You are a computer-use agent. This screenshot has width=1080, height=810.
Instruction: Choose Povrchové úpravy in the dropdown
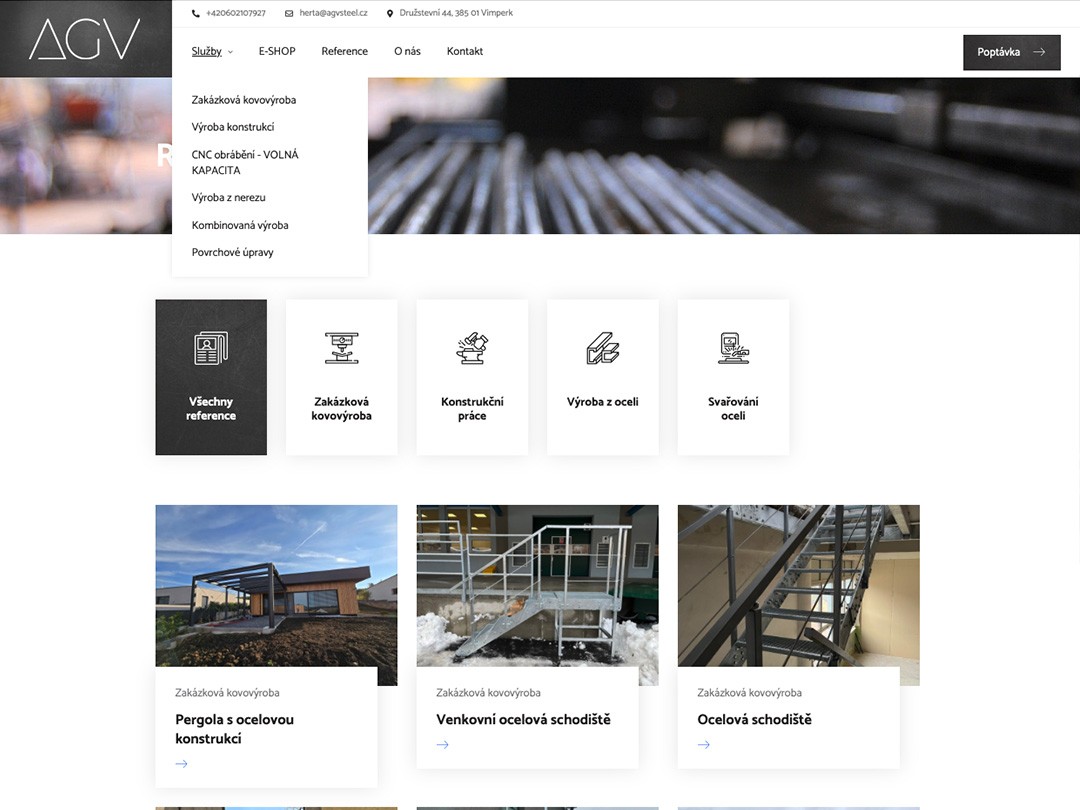tap(232, 253)
